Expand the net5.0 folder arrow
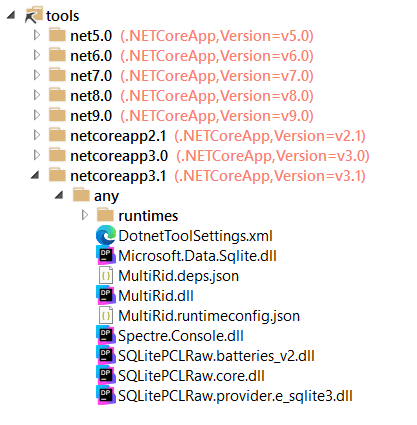This screenshot has height=425, width=417. point(37,35)
